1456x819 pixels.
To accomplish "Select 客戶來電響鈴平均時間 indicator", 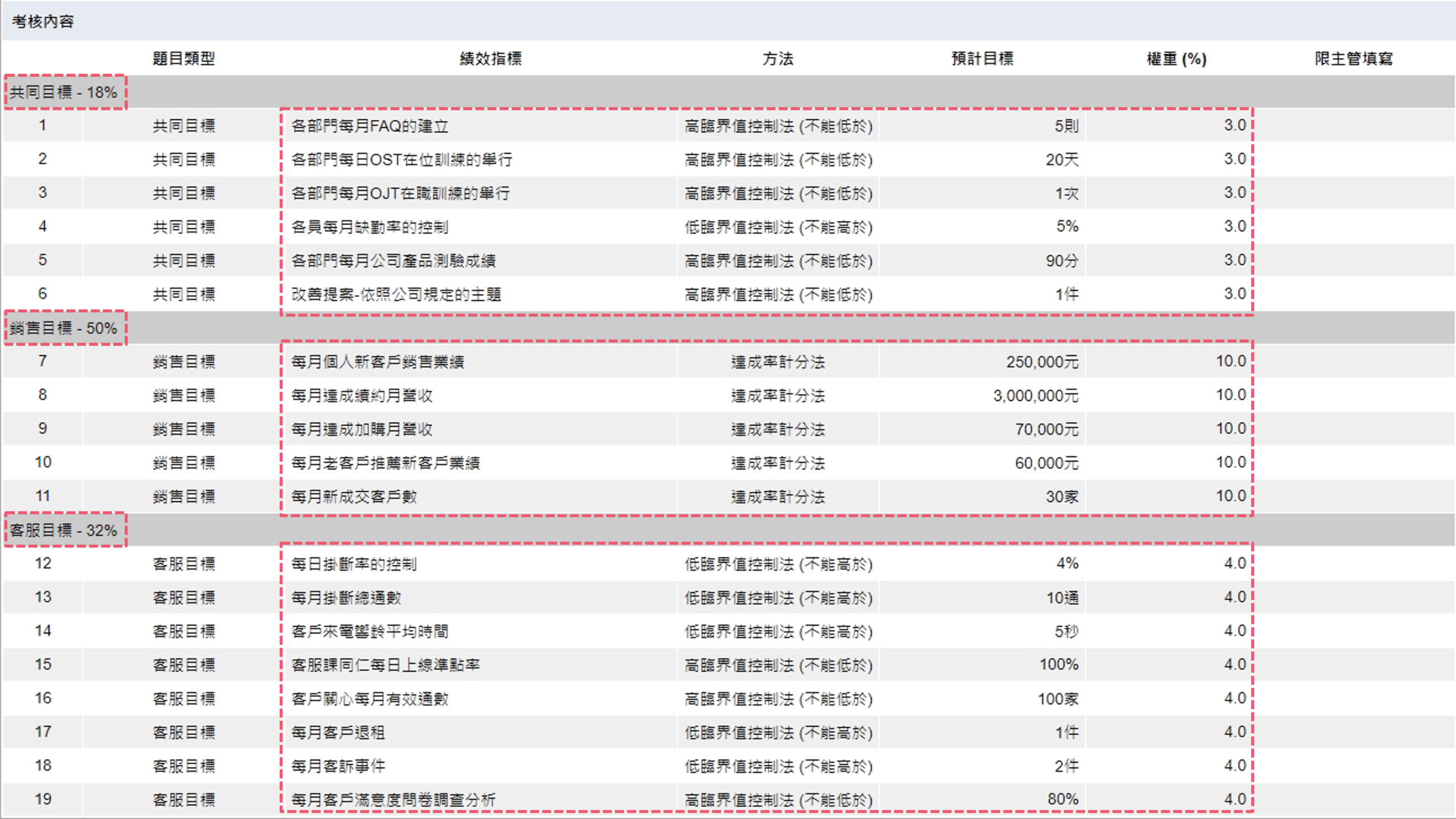I will coord(370,631).
